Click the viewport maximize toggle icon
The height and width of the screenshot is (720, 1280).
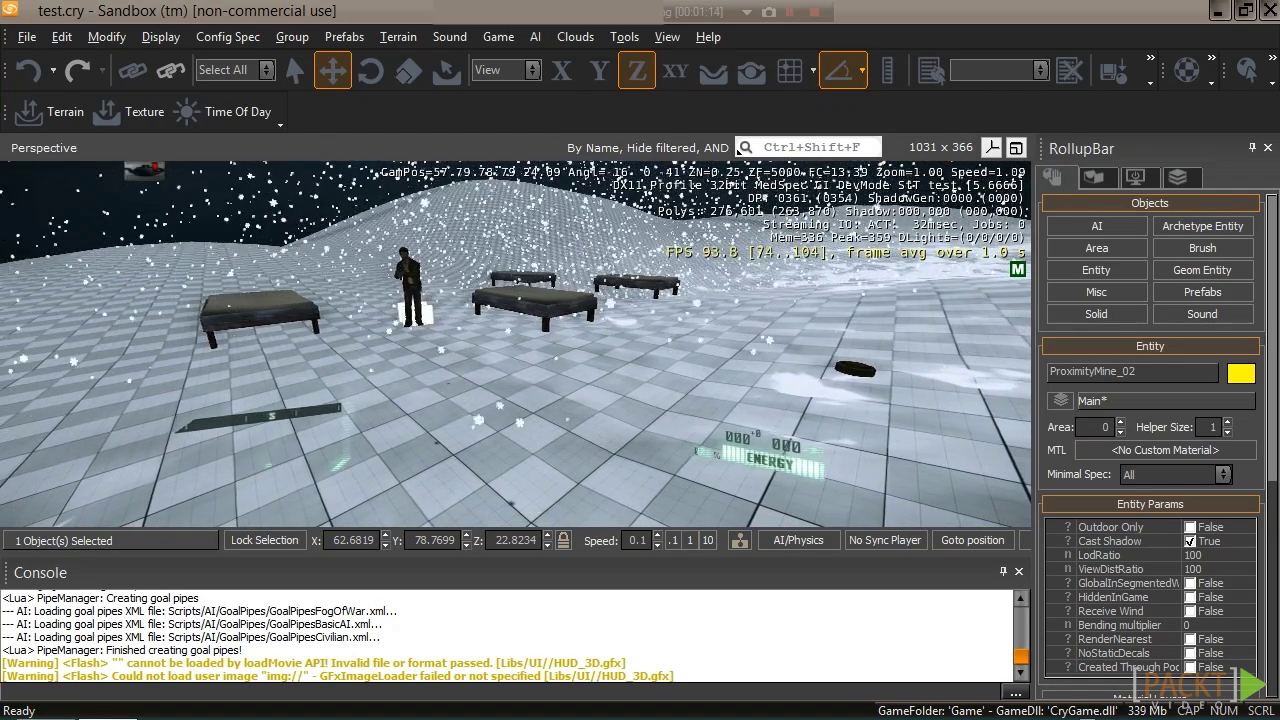pos(1016,148)
